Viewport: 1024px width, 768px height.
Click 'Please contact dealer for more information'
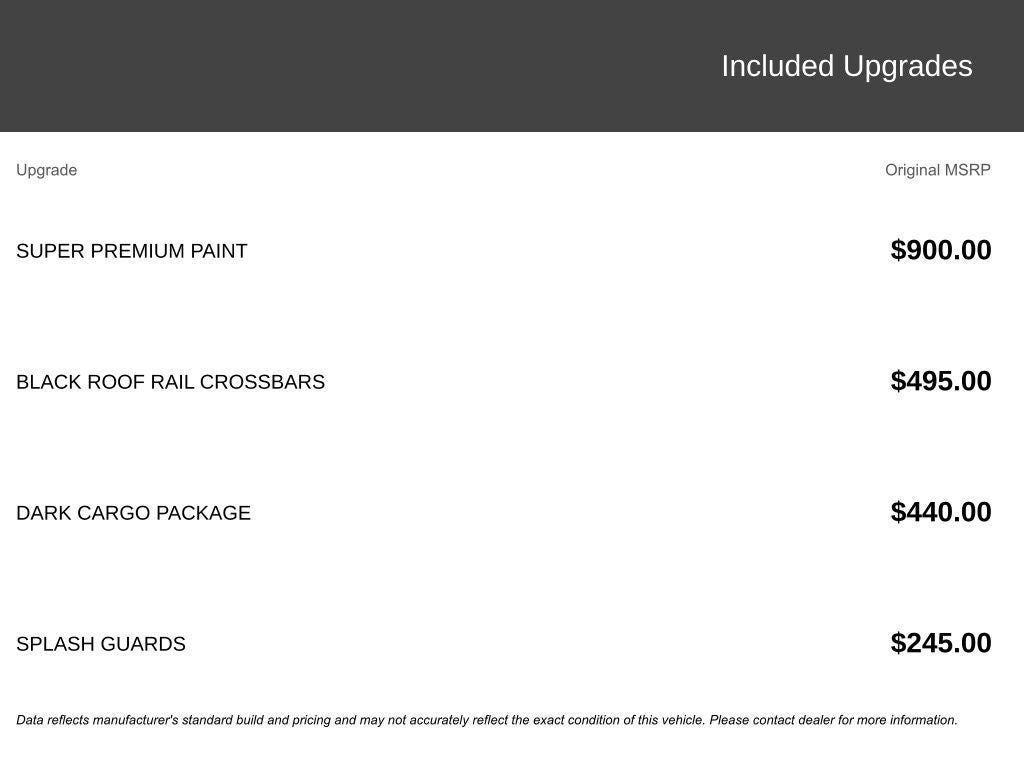[x=833, y=720]
